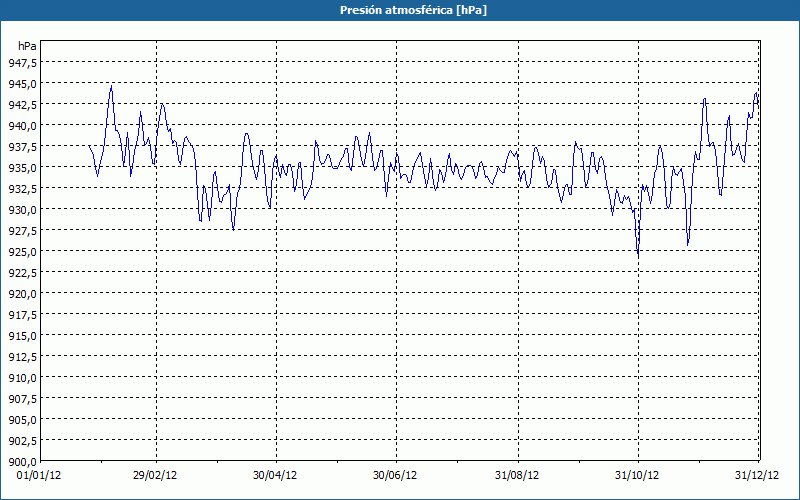The image size is (800, 500).
Task: Click the 942,5 axis value
Action: click(x=22, y=104)
